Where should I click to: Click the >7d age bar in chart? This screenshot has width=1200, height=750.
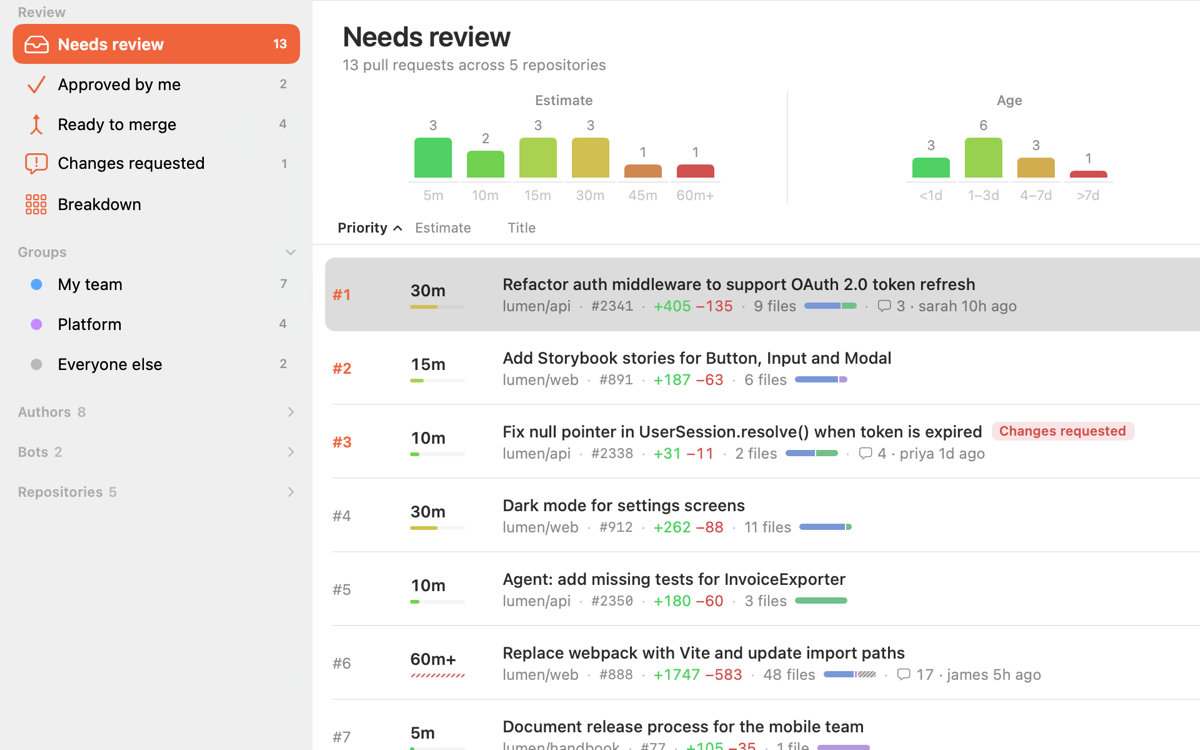tap(1088, 174)
